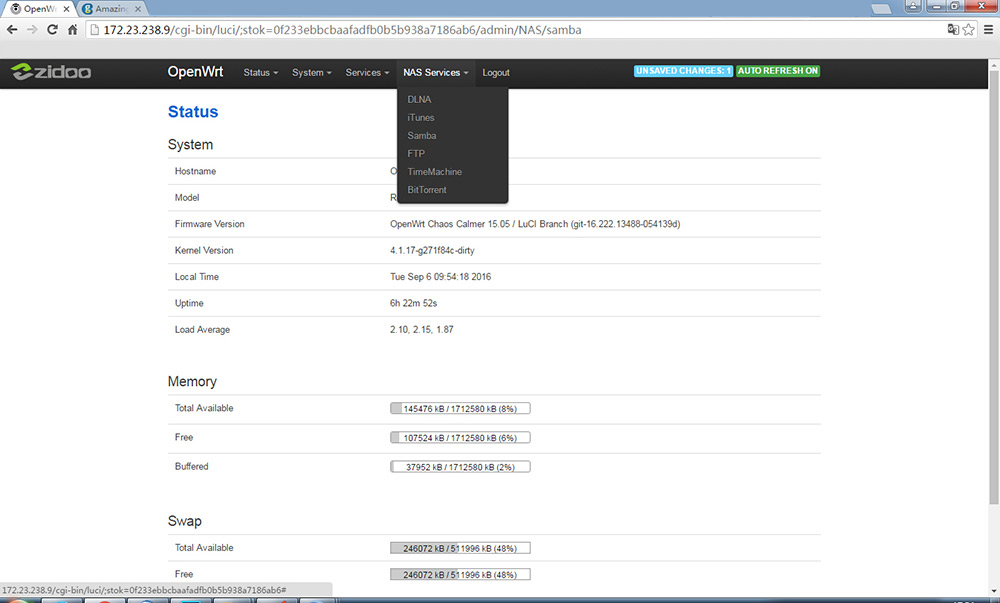
Task: Close the OpenWrt browser tab
Action: point(66,9)
